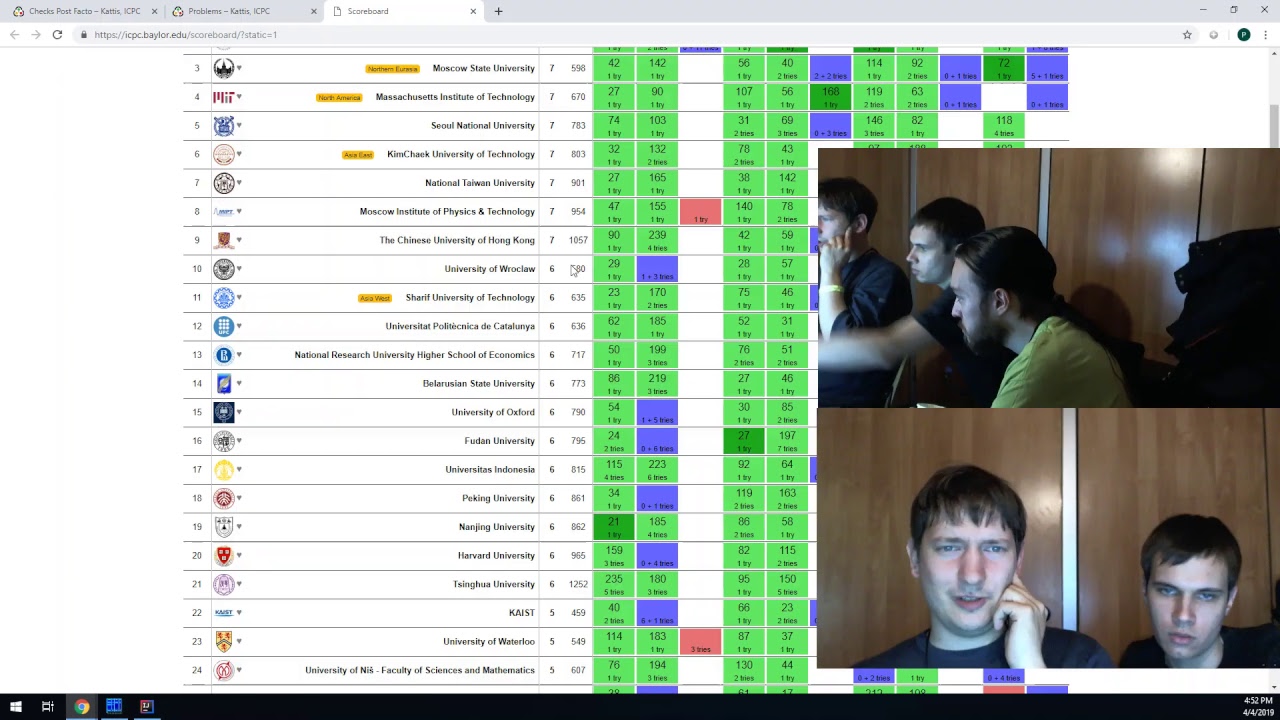This screenshot has width=1280, height=720.
Task: Click the Sharif University logo
Action: (x=224, y=297)
